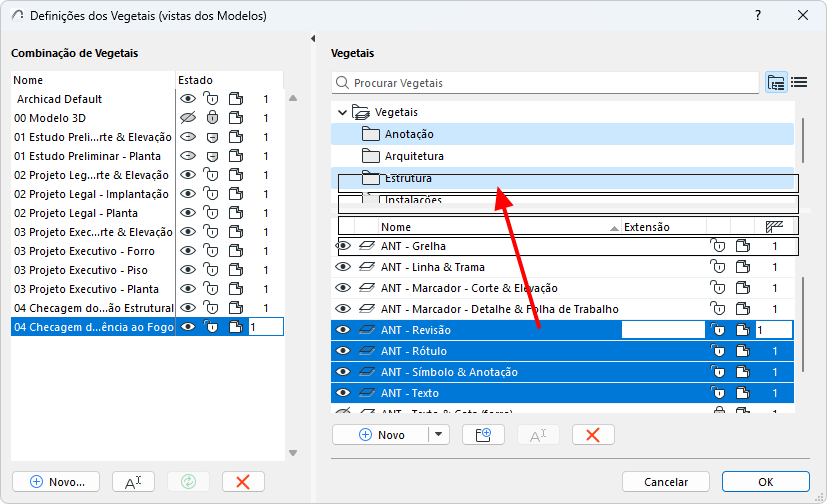Viewport: 827px width, 504px height.
Task: Collapse the left panel with the arrow
Action: pyautogui.click(x=313, y=38)
